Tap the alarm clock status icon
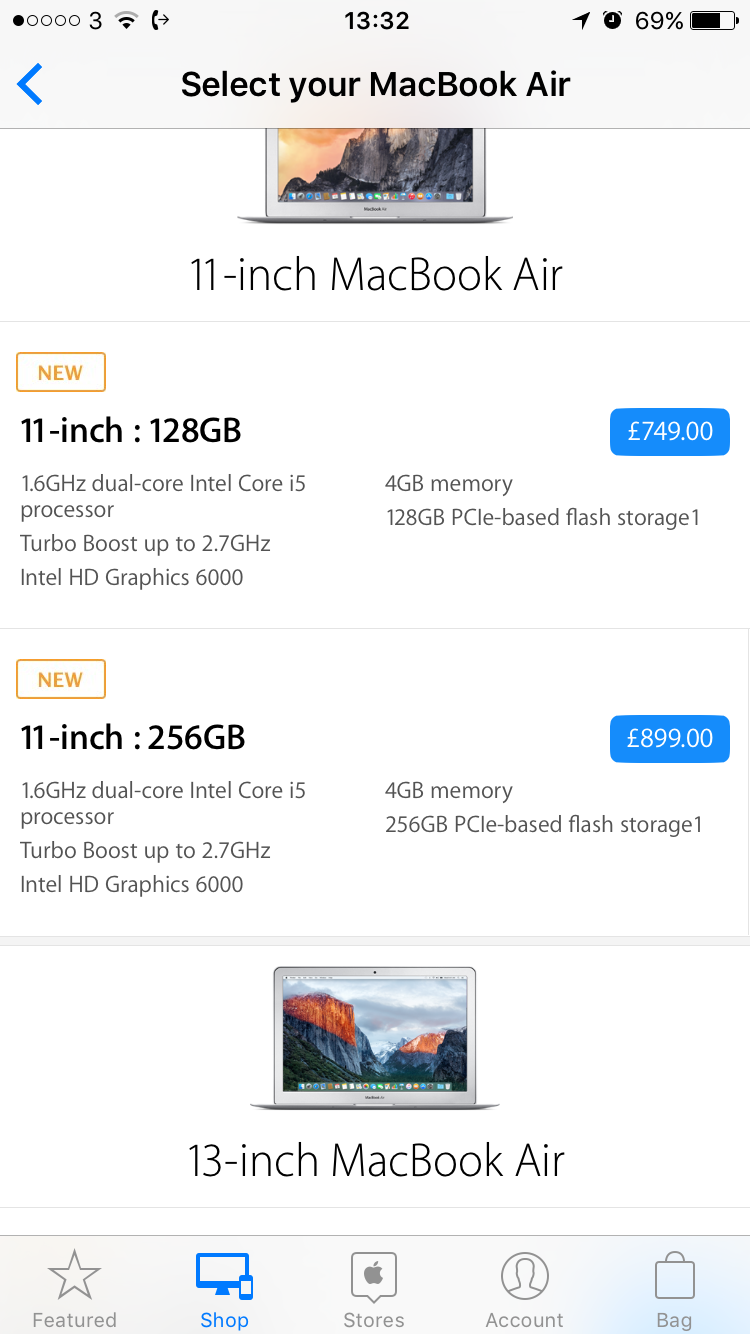Image resolution: width=750 pixels, height=1334 pixels. tap(613, 21)
